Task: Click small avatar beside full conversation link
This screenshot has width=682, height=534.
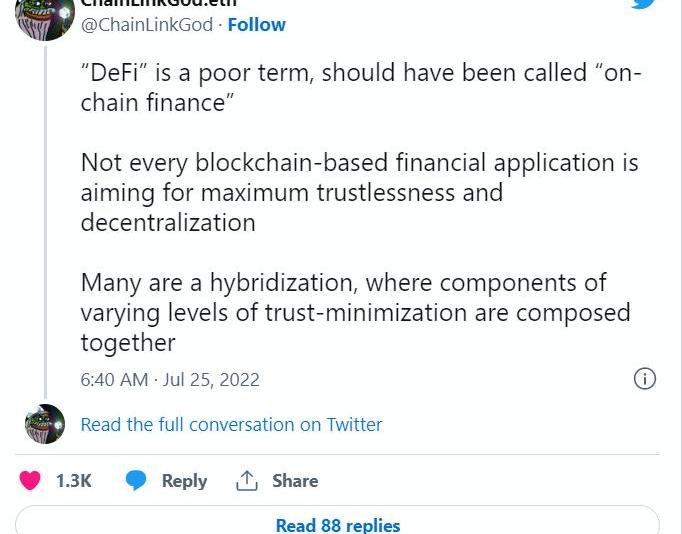Action: click(45, 424)
